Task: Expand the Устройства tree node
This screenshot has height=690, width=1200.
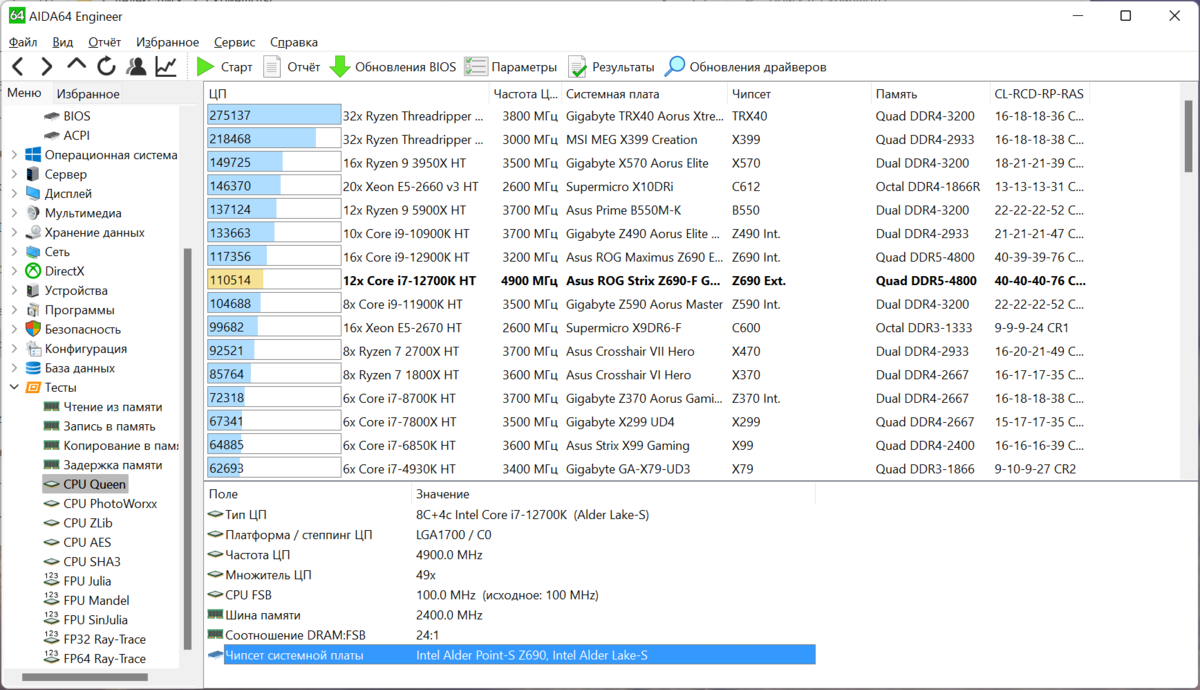Action: click(x=13, y=291)
